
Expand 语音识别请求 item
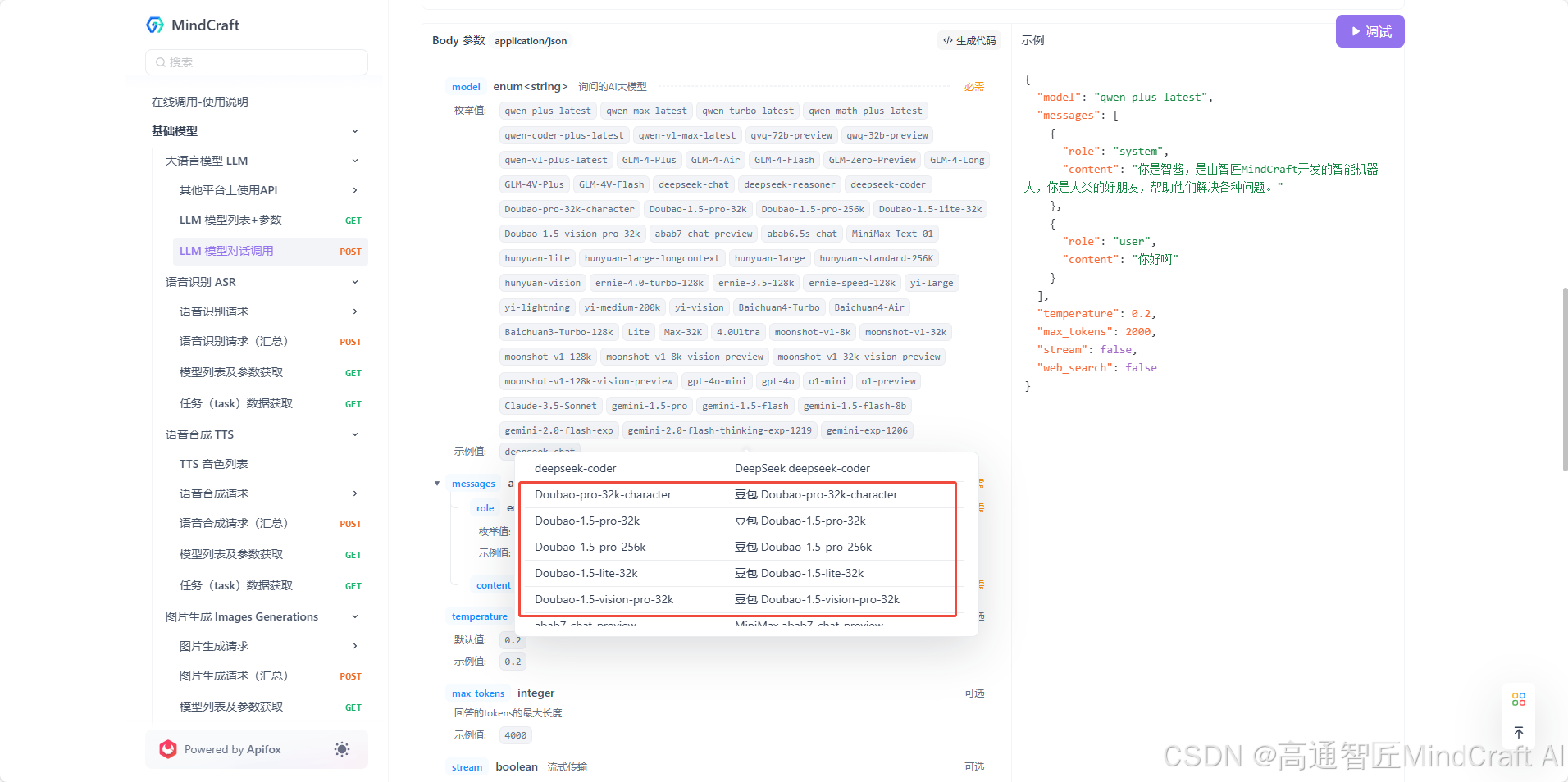coord(355,311)
